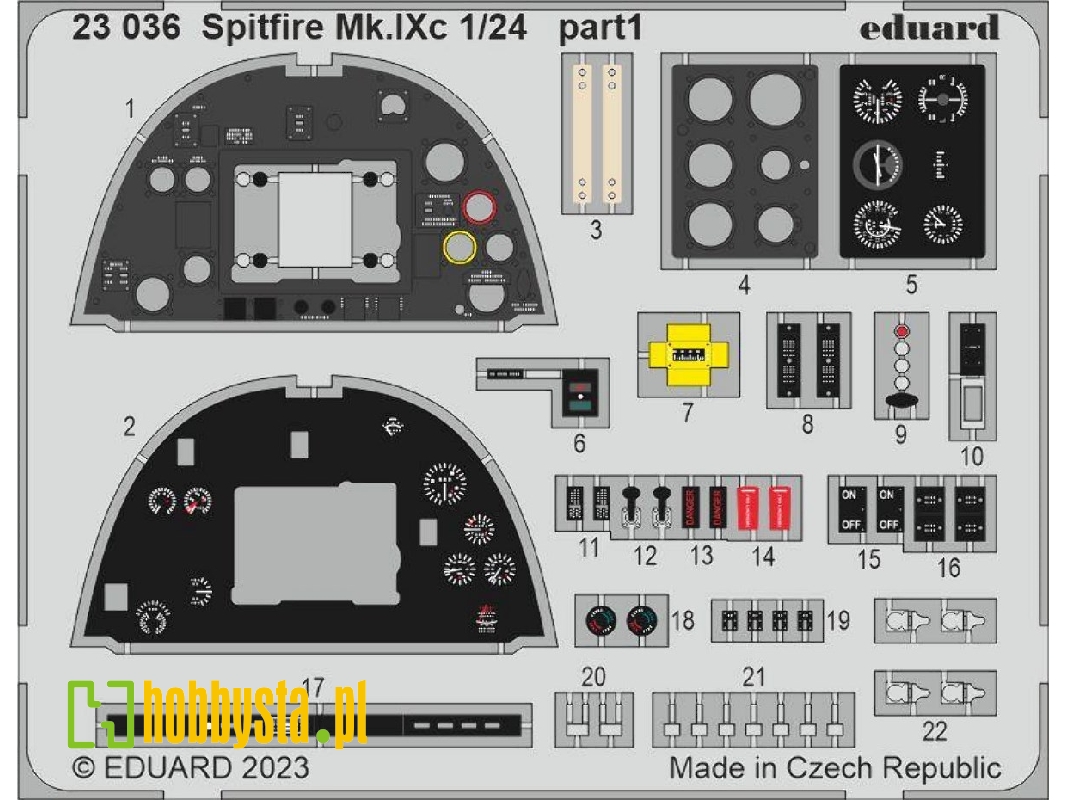The height and width of the screenshot is (800, 1067).
Task: Click the small placards of part 11
Action: 588,503
